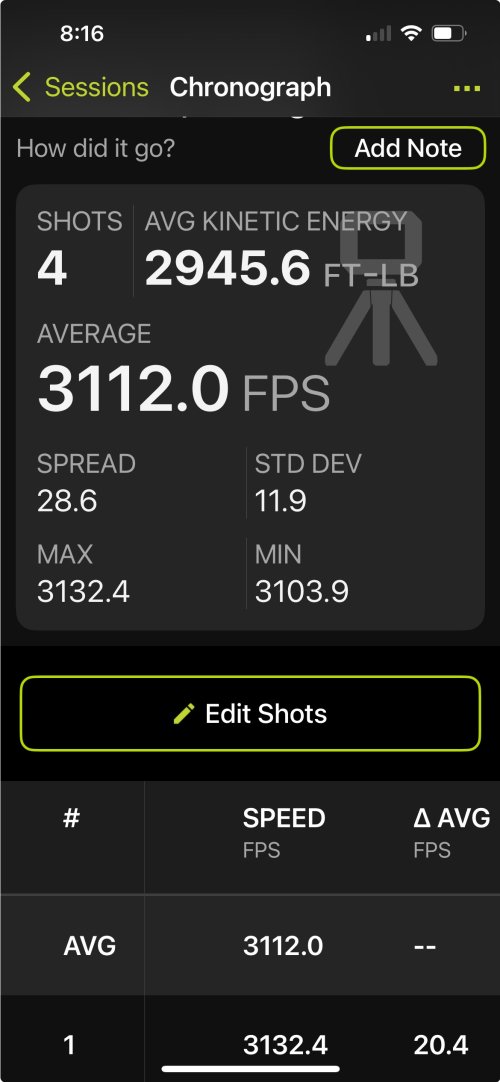Select the Δ AVG column header
The width and height of the screenshot is (500, 1082).
(x=452, y=832)
